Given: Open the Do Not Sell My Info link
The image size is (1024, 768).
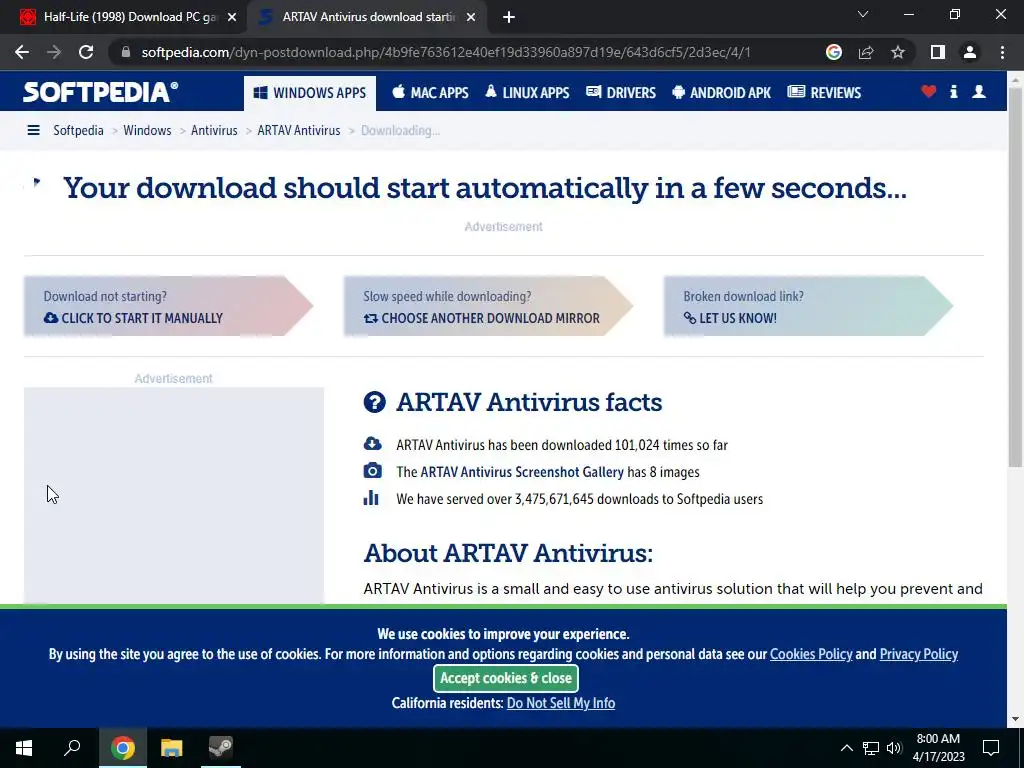Looking at the screenshot, I should pos(561,703).
